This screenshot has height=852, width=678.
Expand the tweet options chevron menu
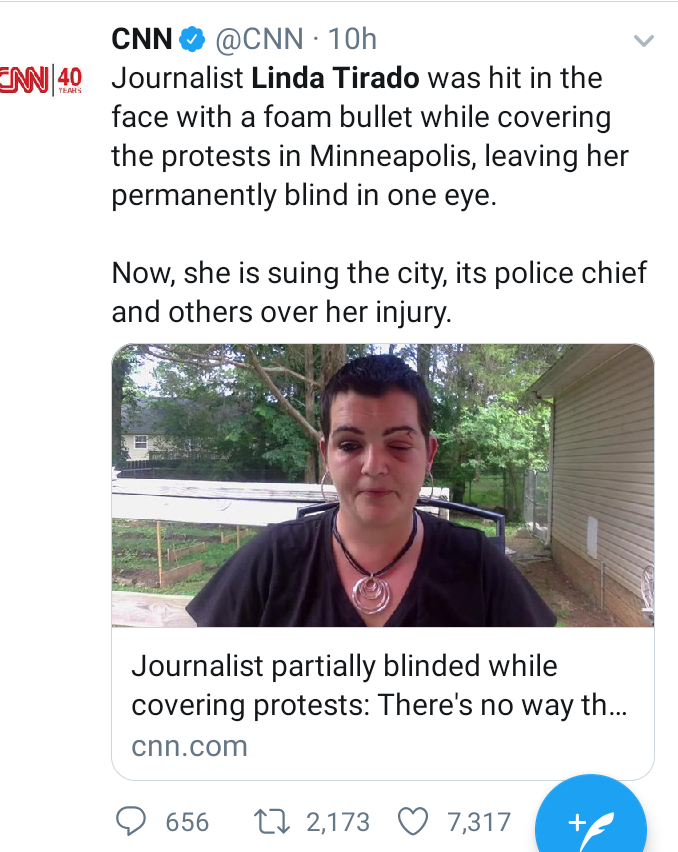pyautogui.click(x=644, y=40)
